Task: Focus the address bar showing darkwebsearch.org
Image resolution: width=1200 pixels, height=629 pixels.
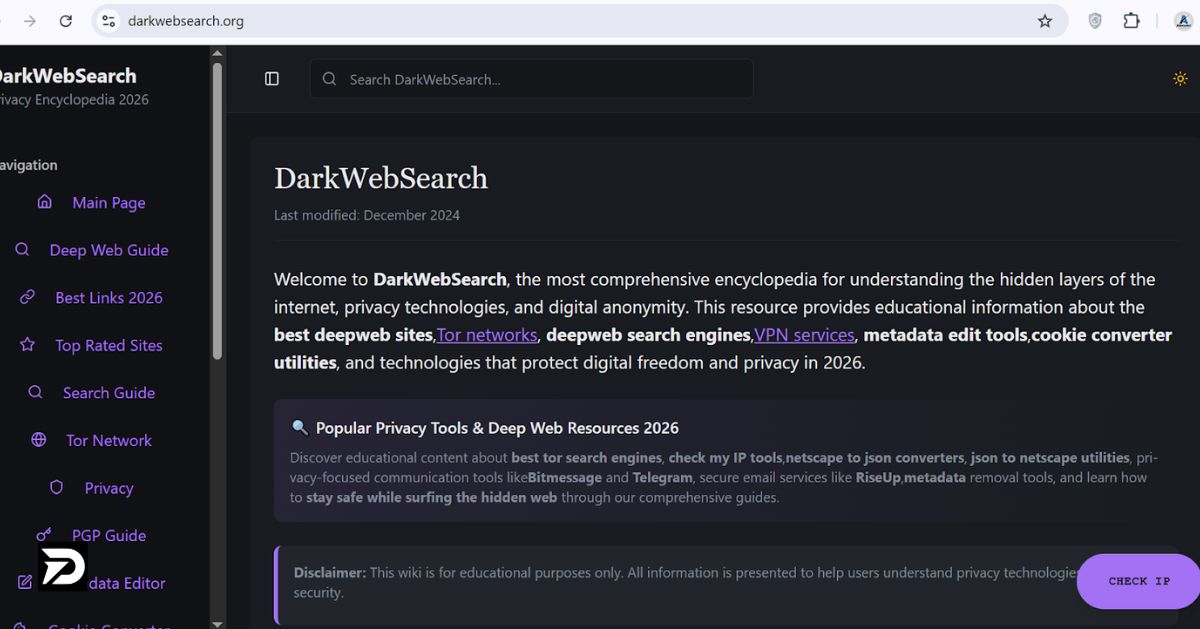Action: tap(580, 21)
